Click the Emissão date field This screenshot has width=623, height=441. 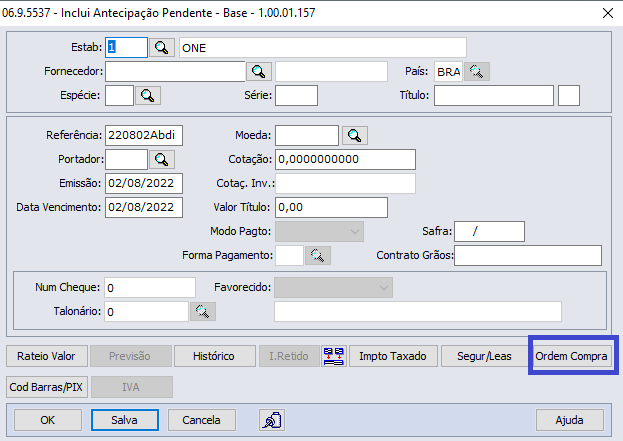[144, 183]
